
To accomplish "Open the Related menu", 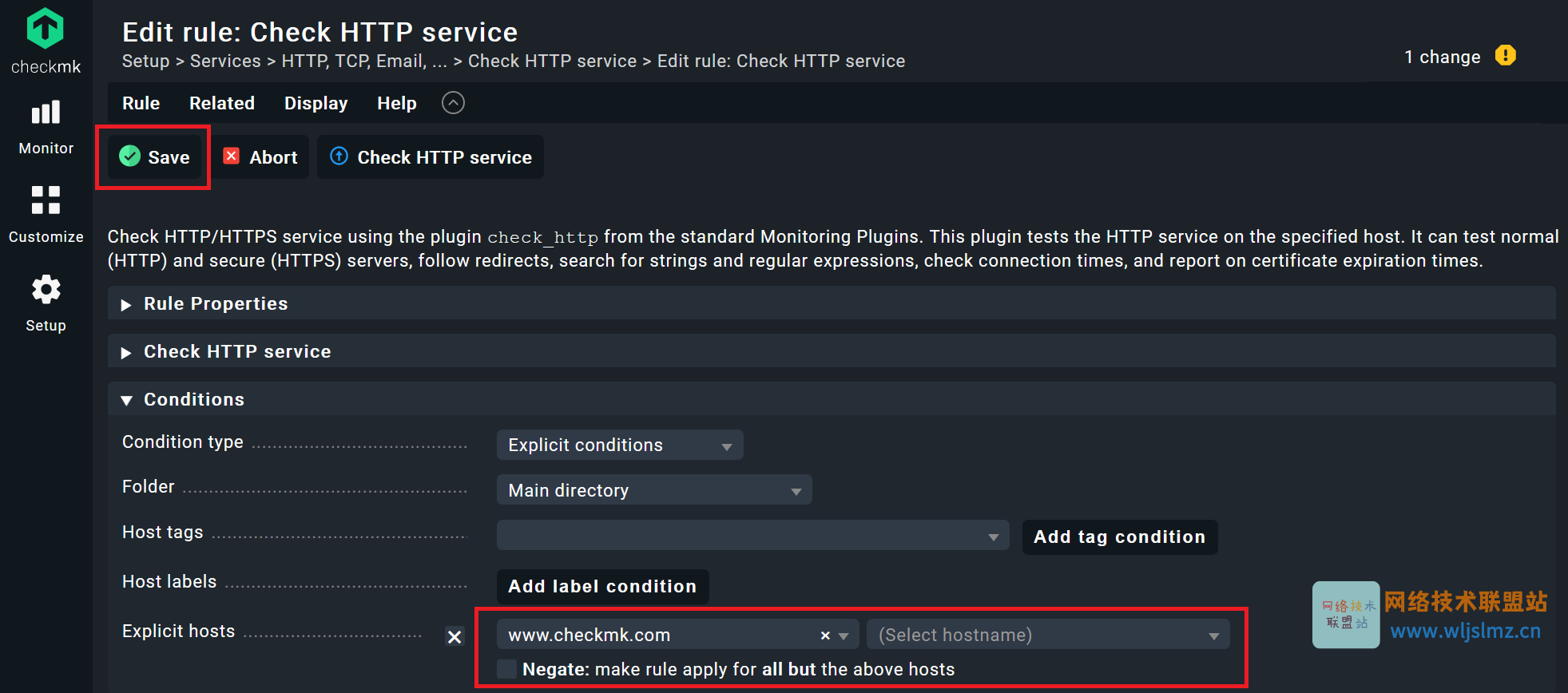I will pos(222,103).
